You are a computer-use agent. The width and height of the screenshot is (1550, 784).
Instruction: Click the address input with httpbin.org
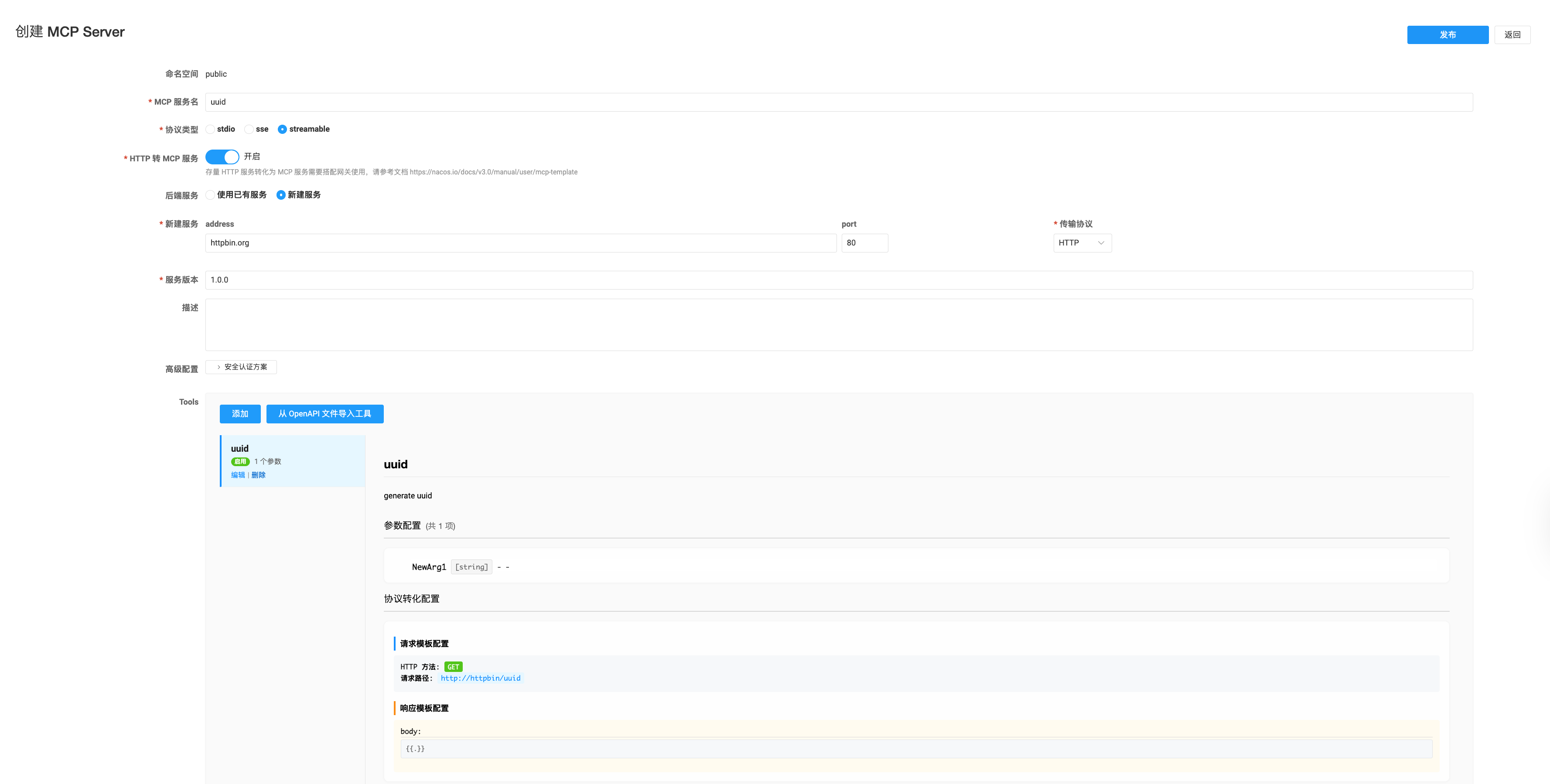tap(520, 243)
